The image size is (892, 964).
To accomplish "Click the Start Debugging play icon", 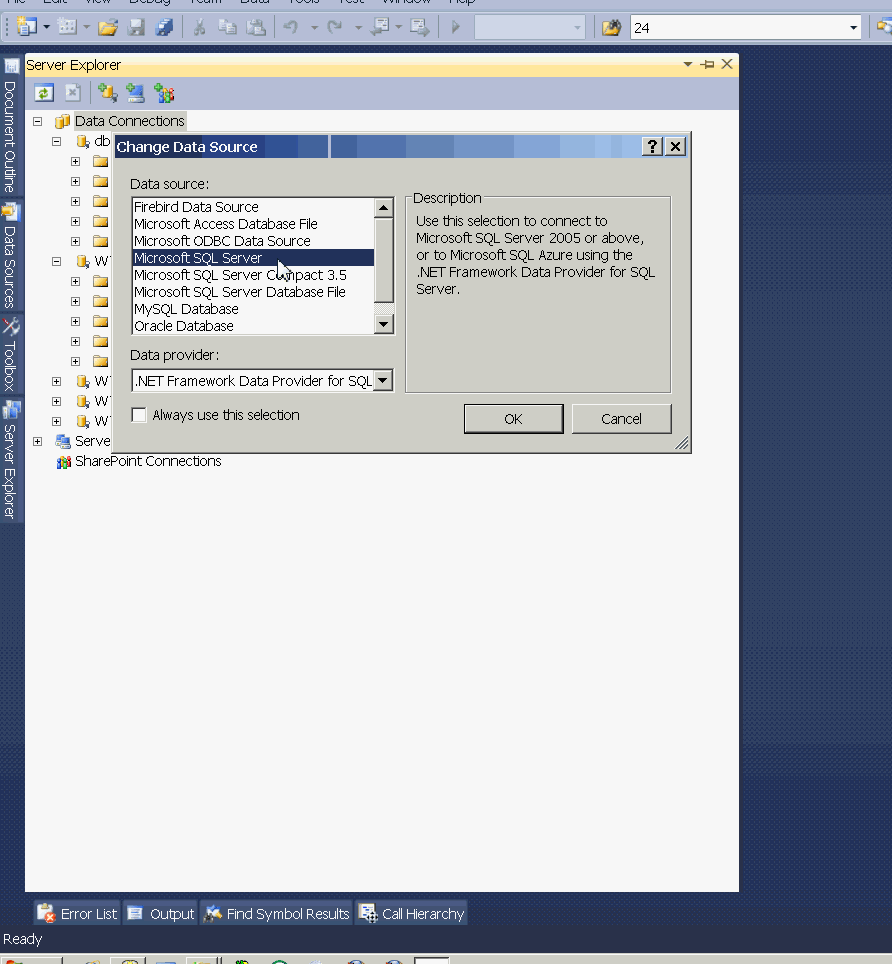I will (x=456, y=28).
